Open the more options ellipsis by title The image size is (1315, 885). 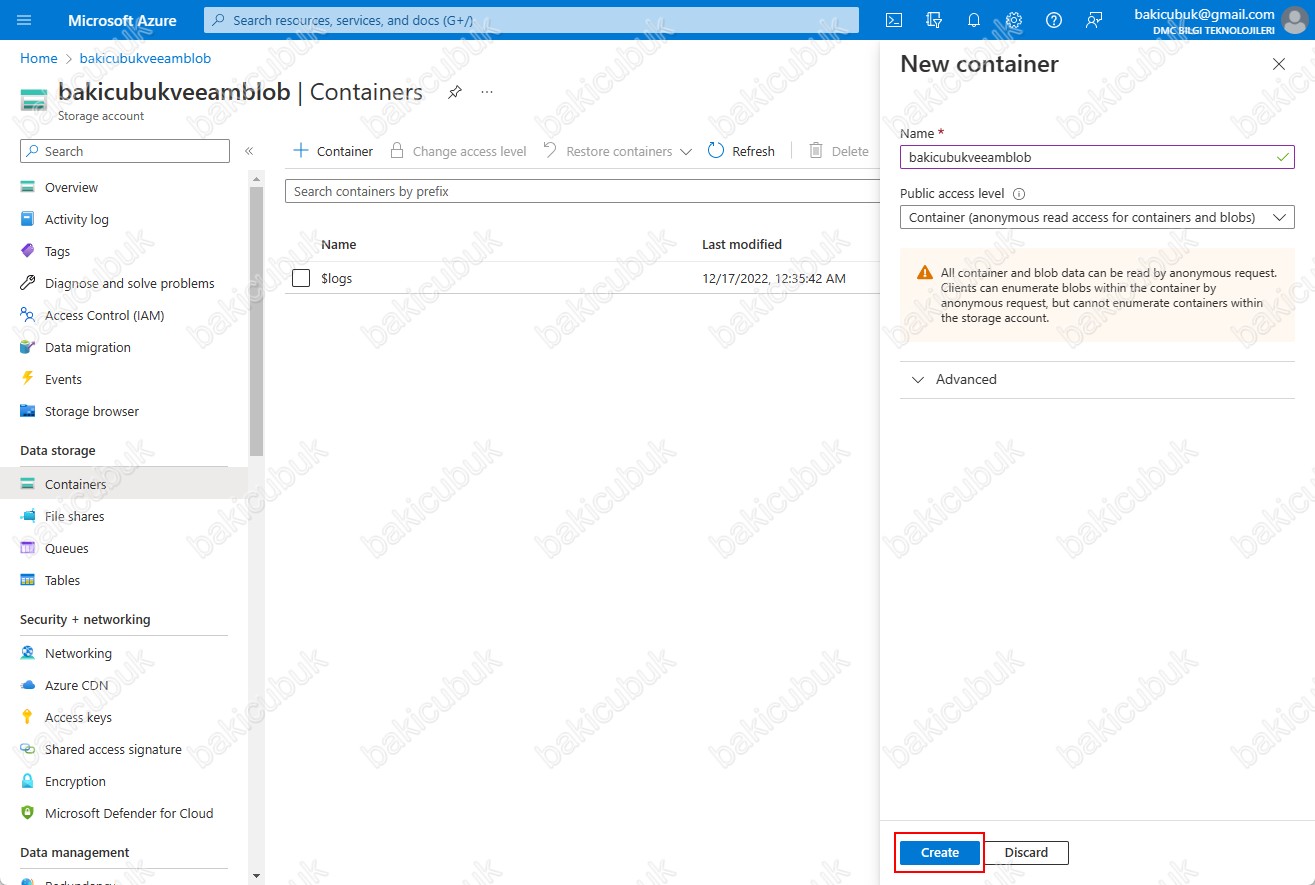coord(487,92)
